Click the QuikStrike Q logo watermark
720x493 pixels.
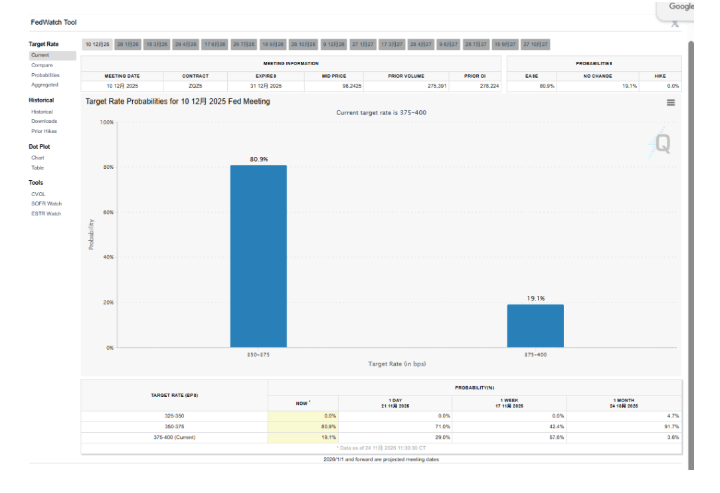662,143
